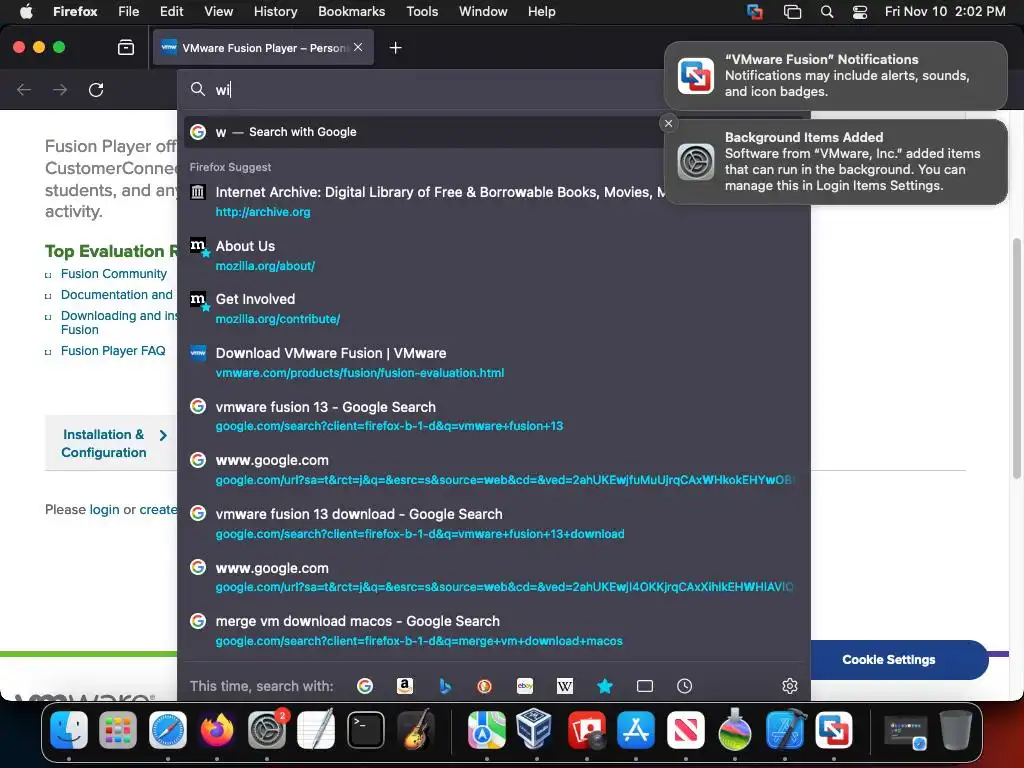Open TextEdit from the Dock
The width and height of the screenshot is (1024, 768).
pyautogui.click(x=316, y=729)
